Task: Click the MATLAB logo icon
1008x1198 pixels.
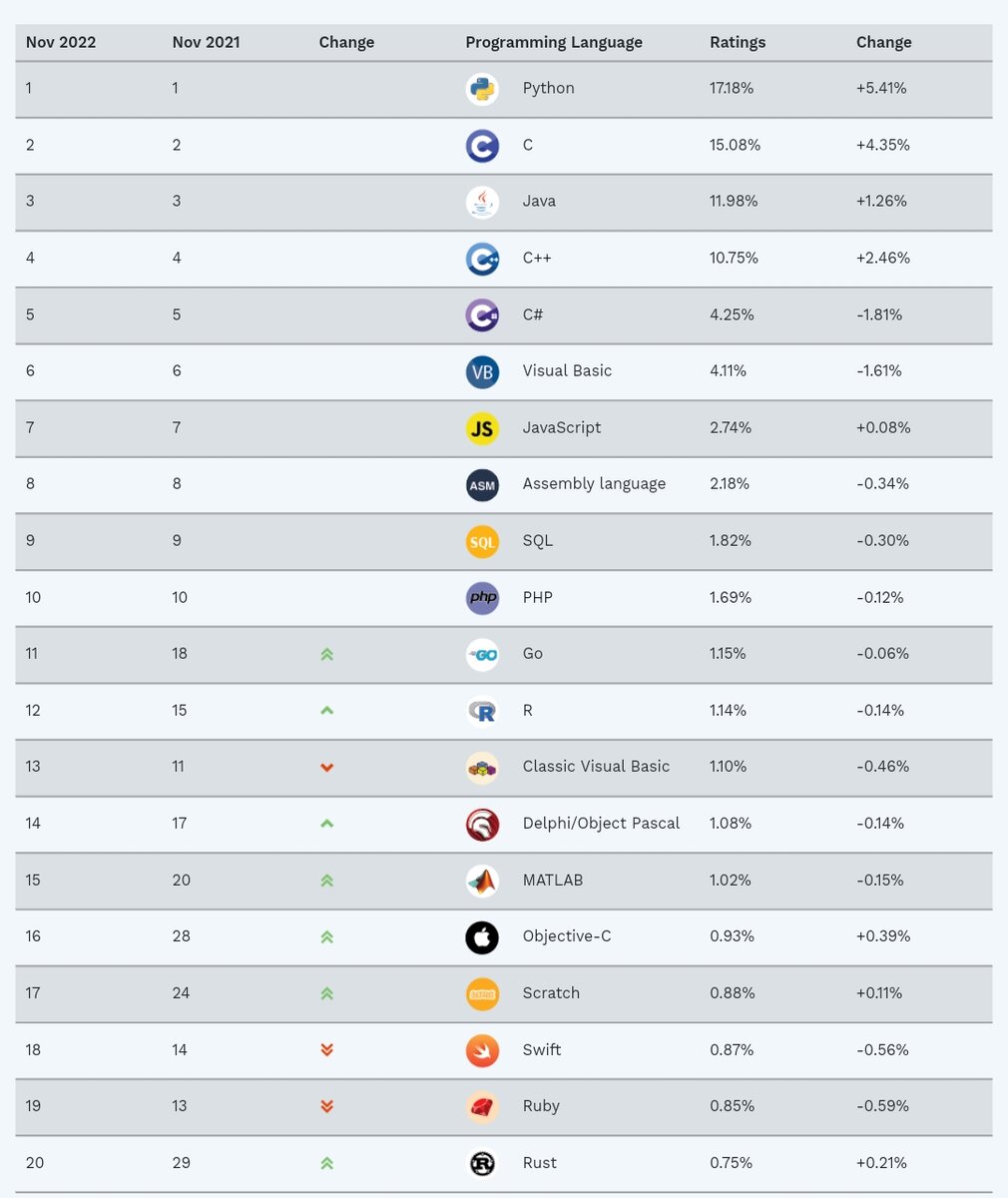Action: [x=482, y=881]
